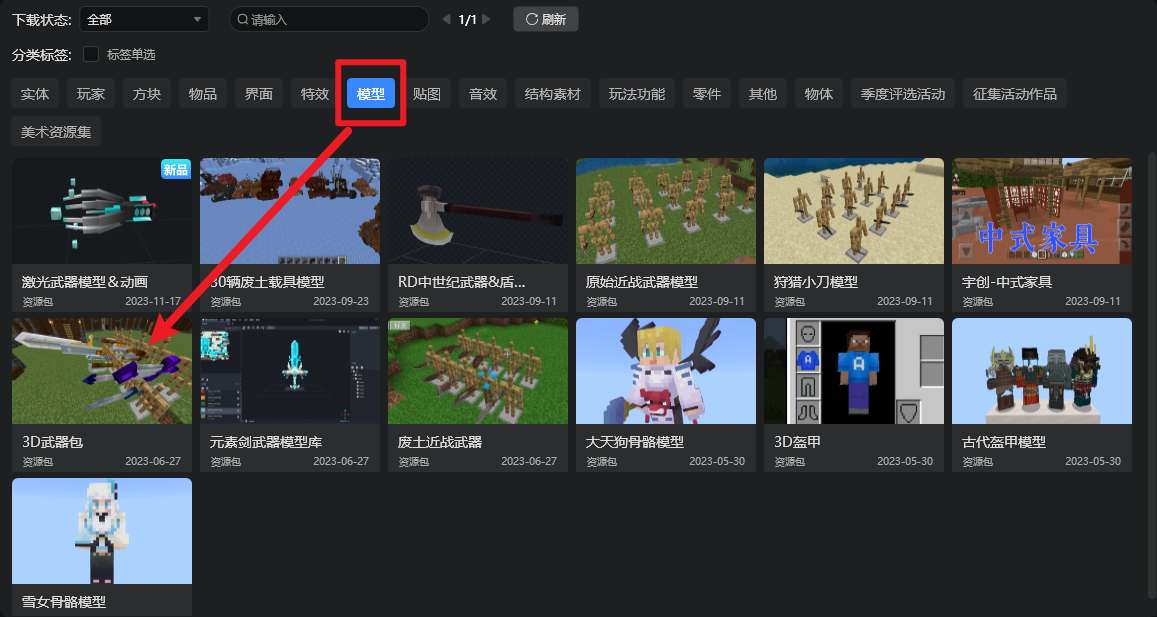This screenshot has height=617, width=1157.
Task: Click the 新品 badge on laser weapon card
Action: [x=176, y=169]
